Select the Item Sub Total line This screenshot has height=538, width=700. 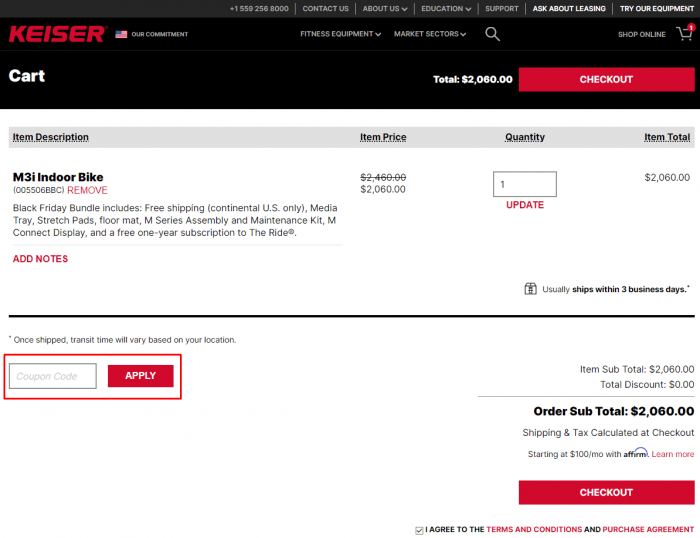tap(637, 369)
